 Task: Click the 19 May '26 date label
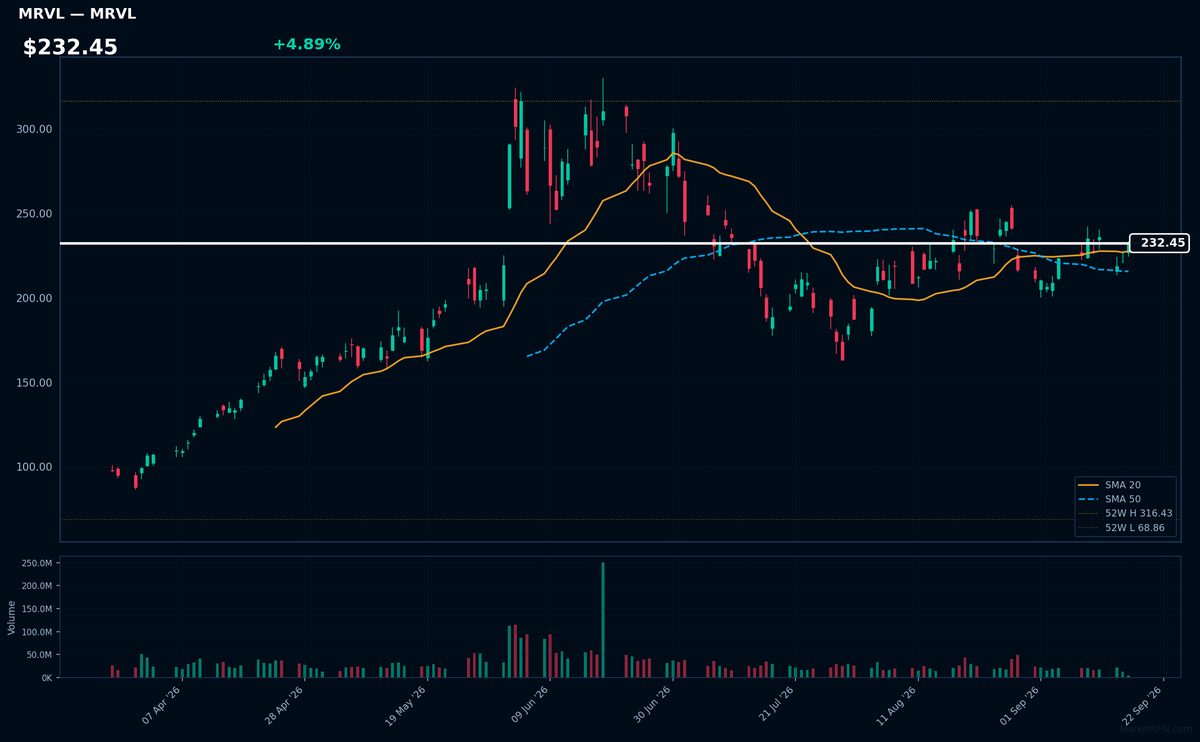click(x=406, y=704)
